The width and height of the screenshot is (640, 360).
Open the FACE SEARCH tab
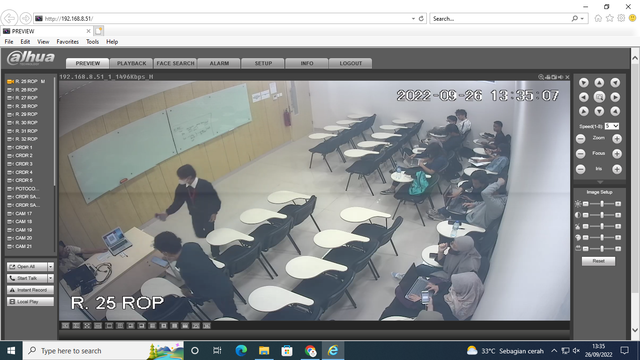[x=176, y=63]
